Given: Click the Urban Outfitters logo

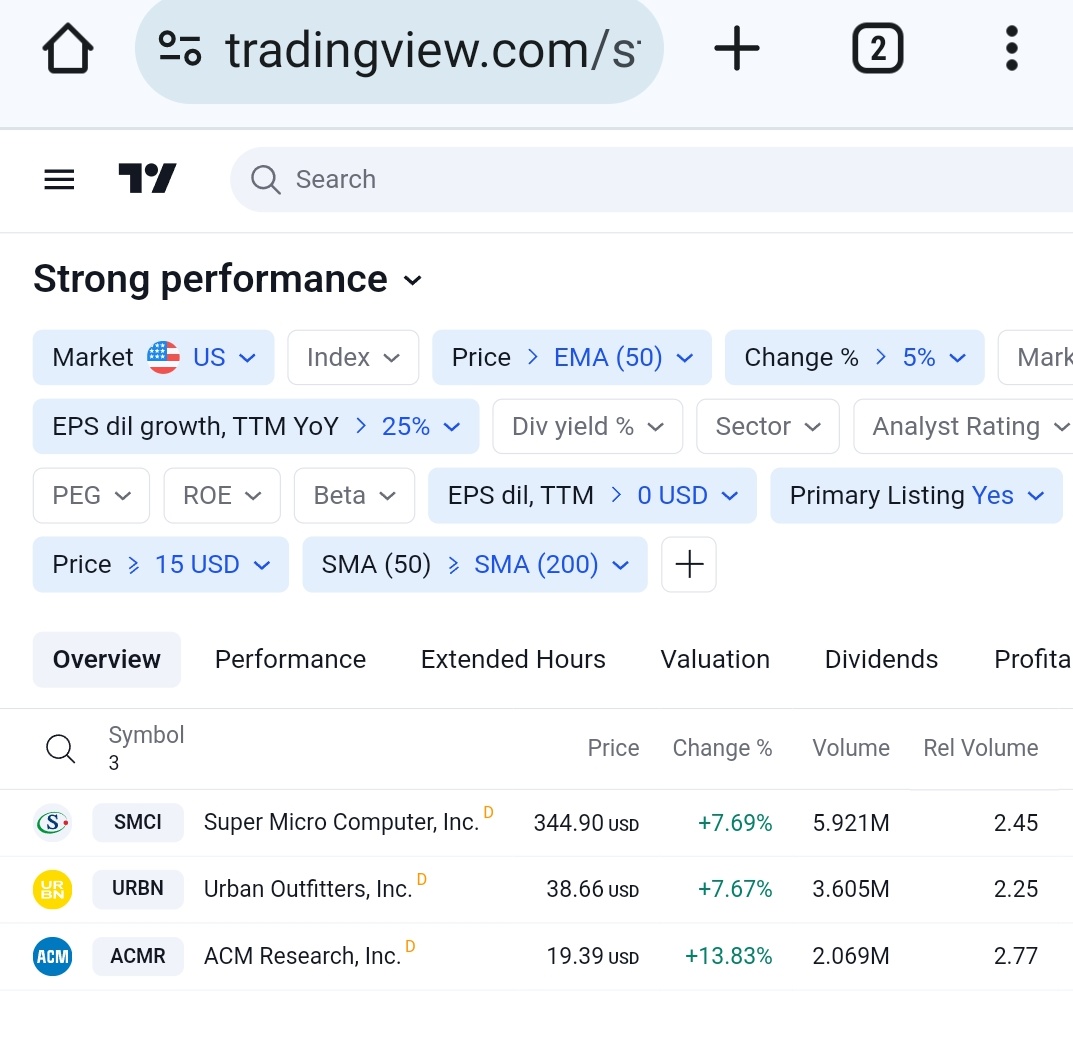Looking at the screenshot, I should [x=53, y=889].
